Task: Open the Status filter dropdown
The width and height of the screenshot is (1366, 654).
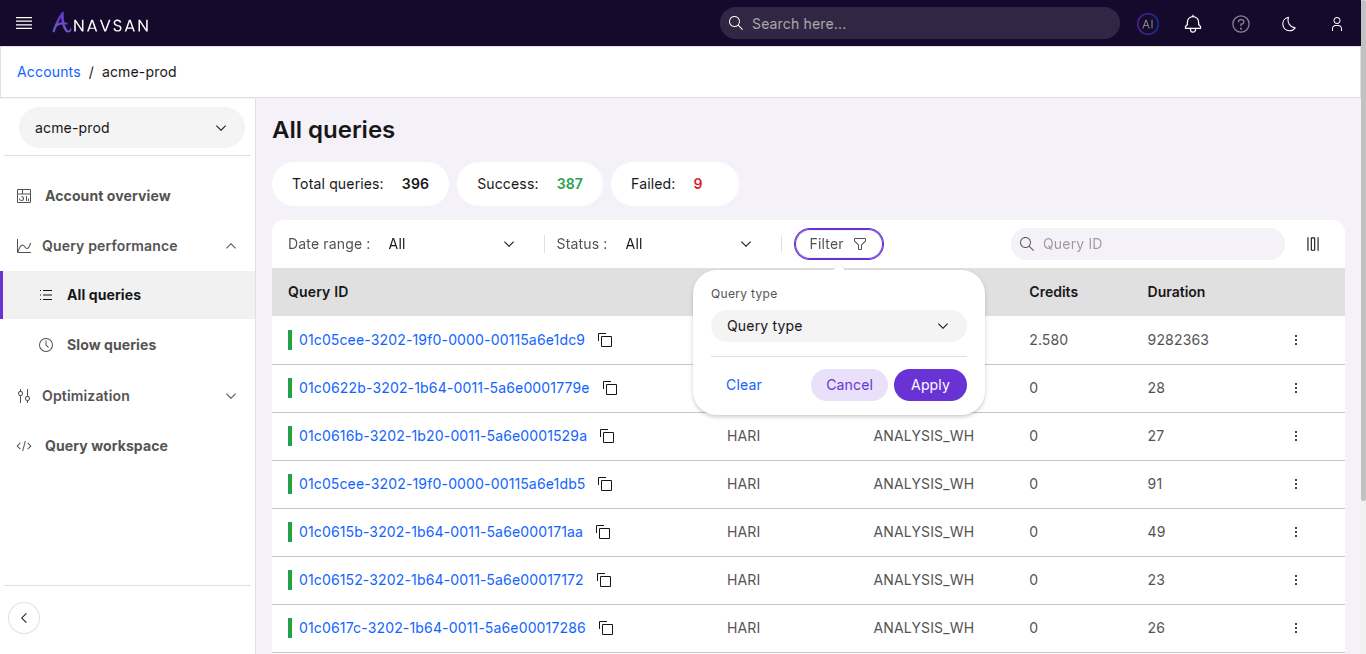Action: (688, 244)
